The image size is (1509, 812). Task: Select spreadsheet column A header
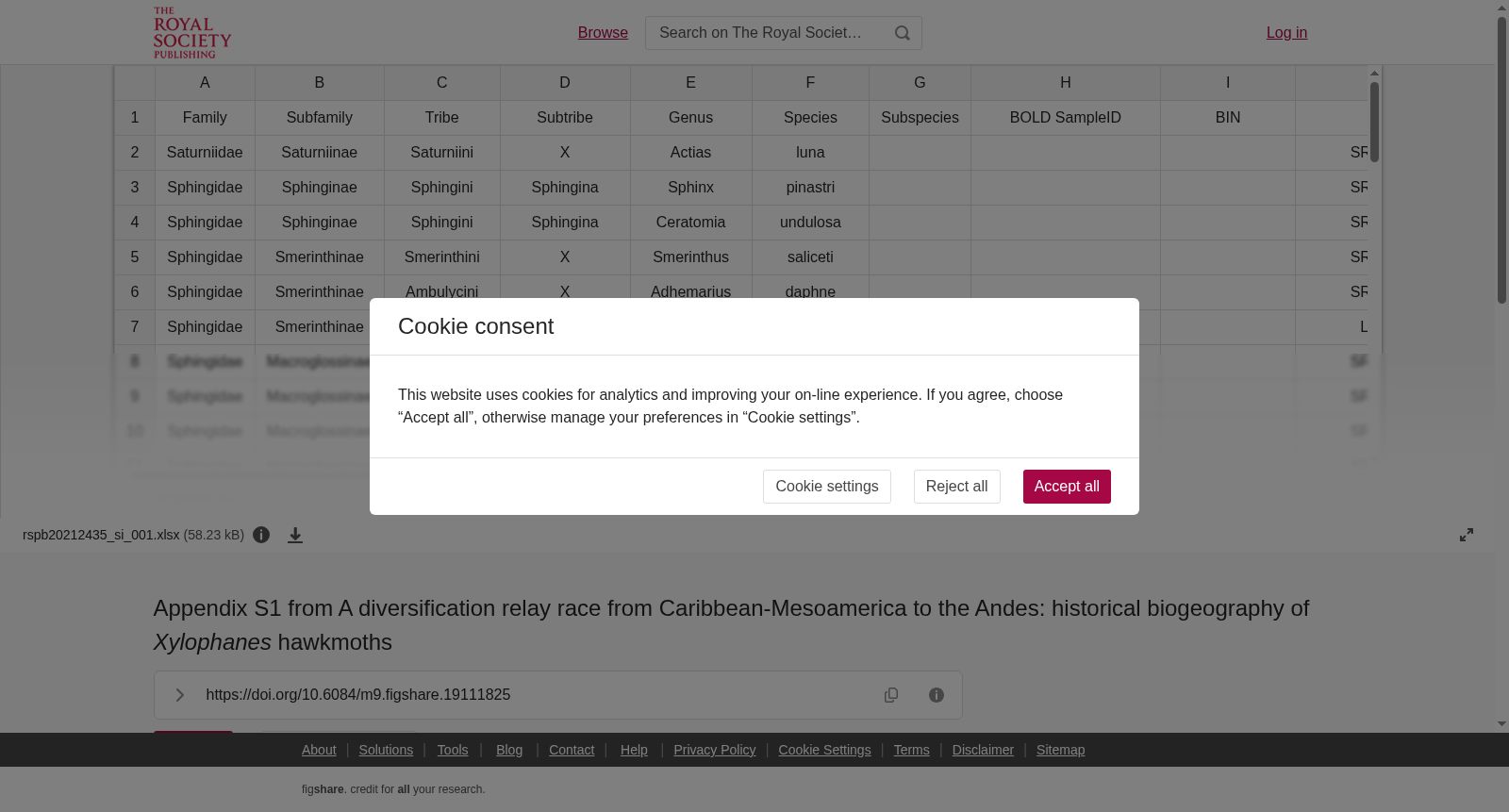pyautogui.click(x=205, y=83)
